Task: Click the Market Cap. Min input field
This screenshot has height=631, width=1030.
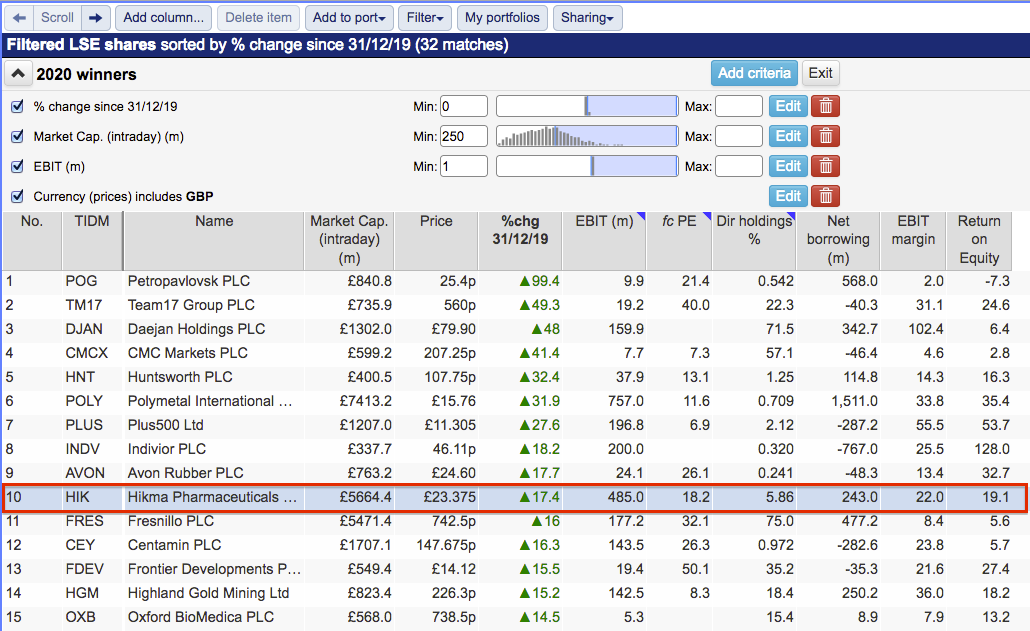Action: tap(464, 137)
